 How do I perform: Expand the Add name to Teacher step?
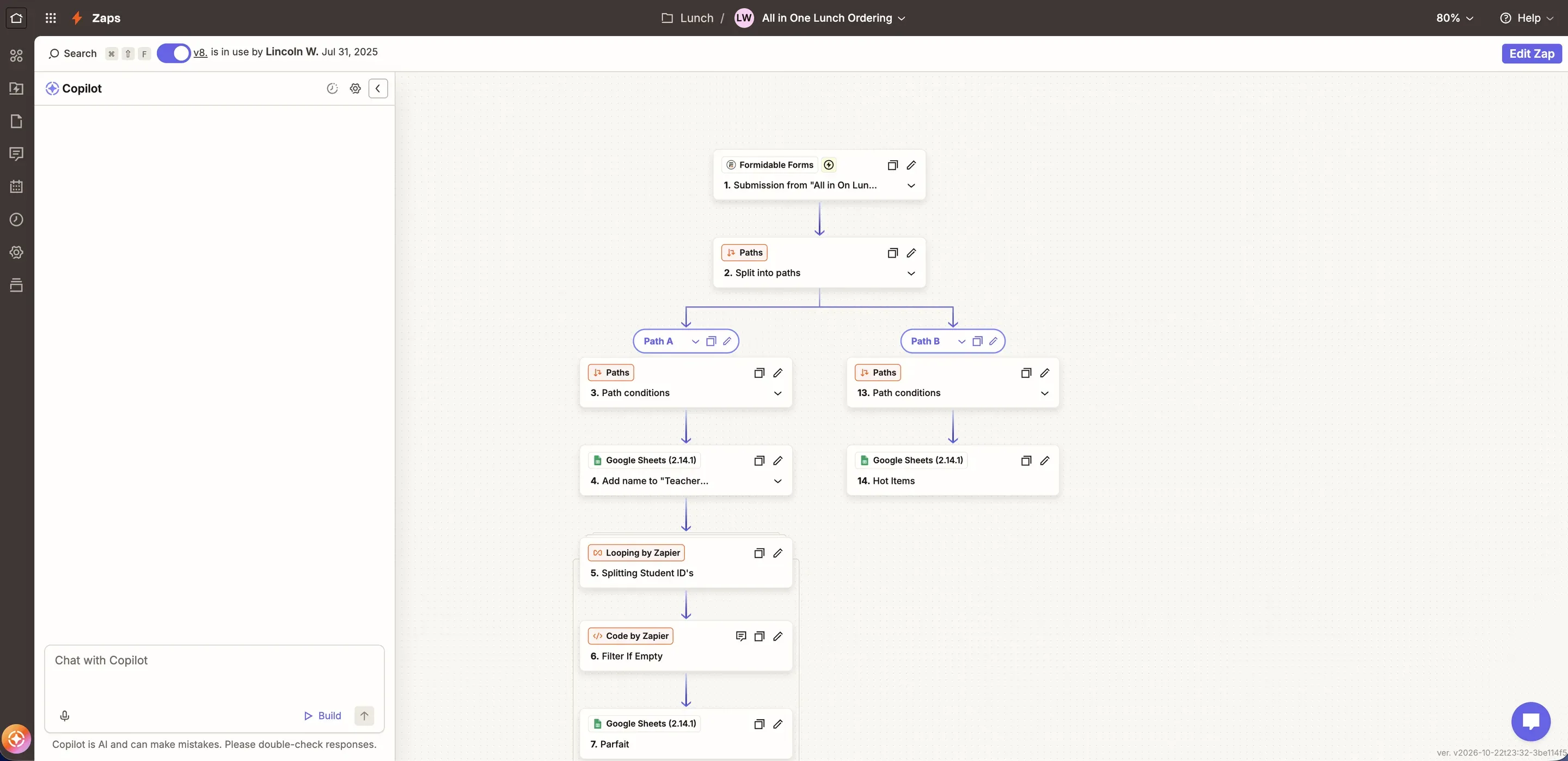click(778, 481)
